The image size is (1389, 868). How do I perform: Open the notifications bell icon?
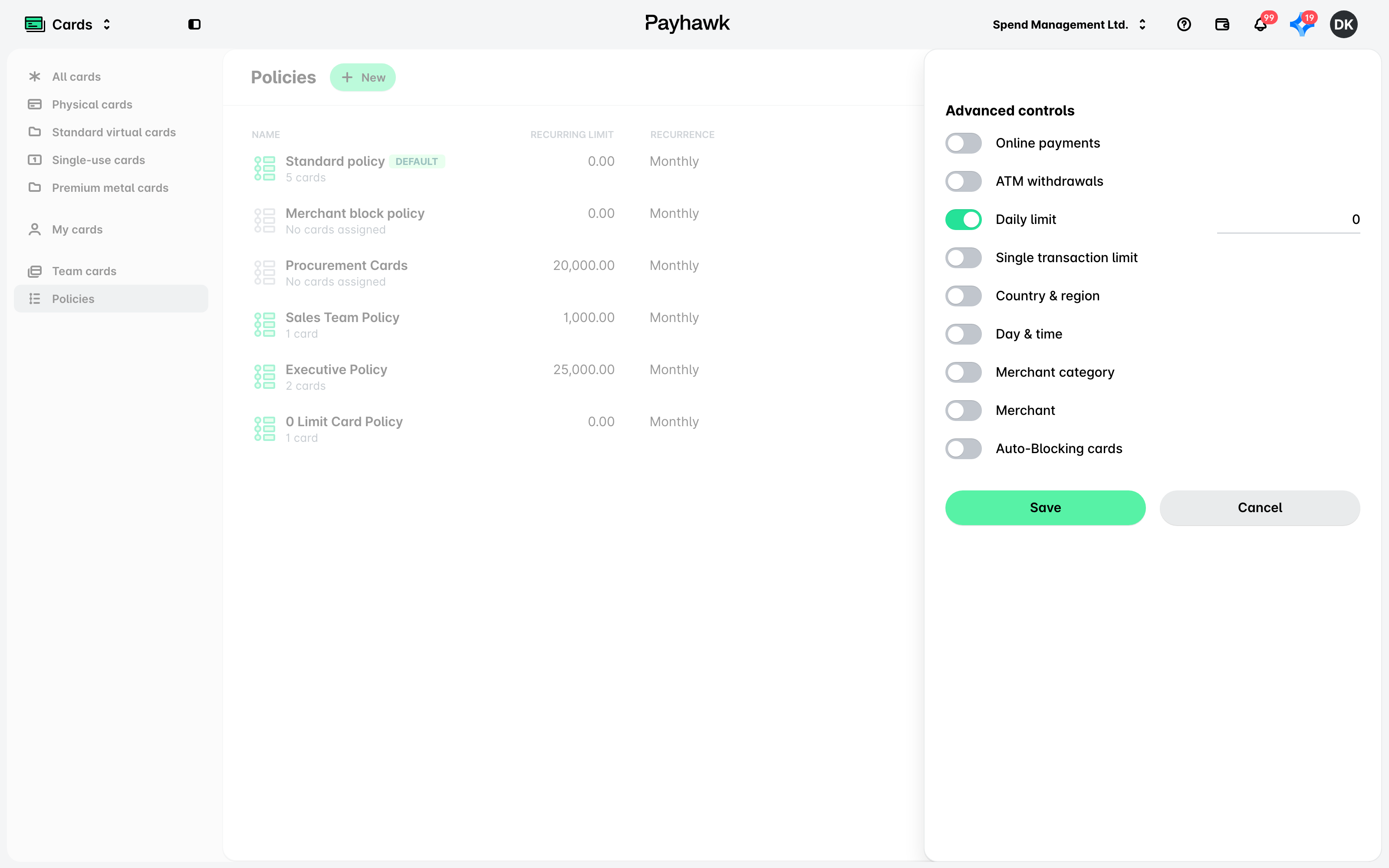point(1261,25)
